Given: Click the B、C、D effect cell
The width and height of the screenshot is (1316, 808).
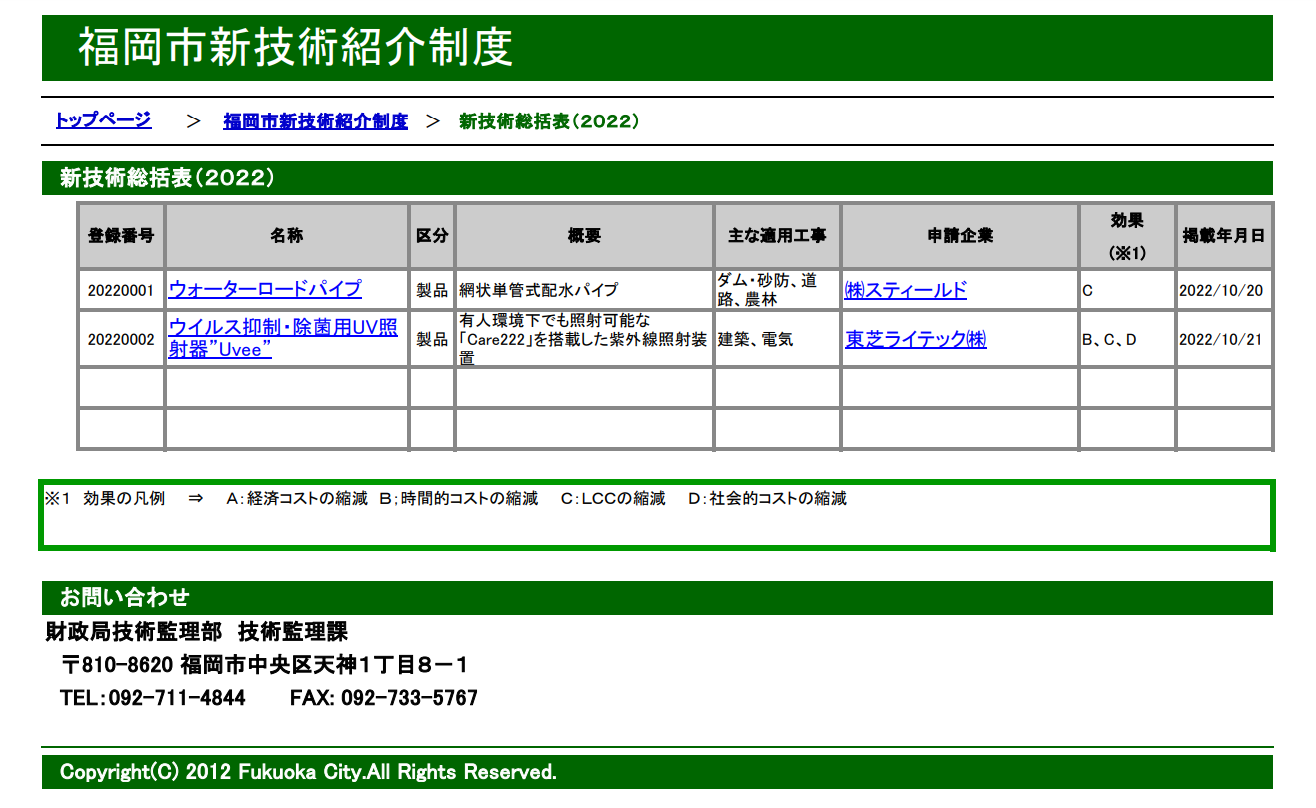Looking at the screenshot, I should click(x=1127, y=339).
